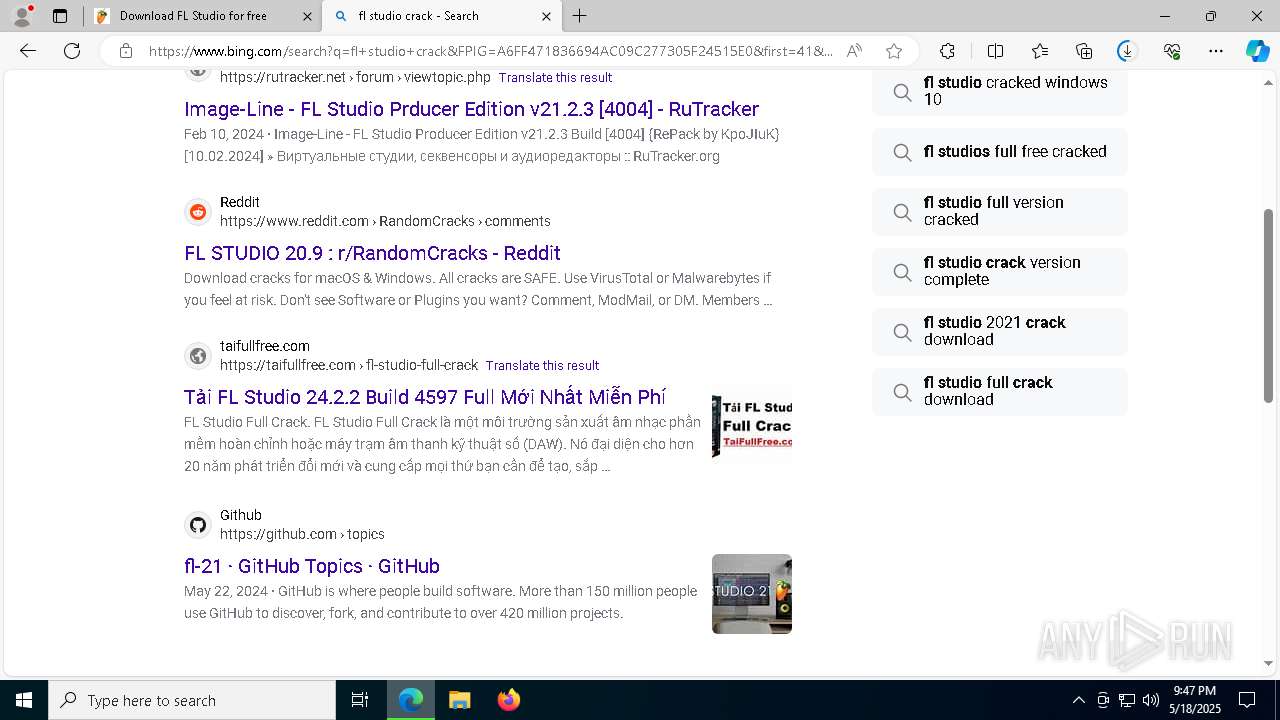Open the Downloads icon

click(x=1127, y=51)
